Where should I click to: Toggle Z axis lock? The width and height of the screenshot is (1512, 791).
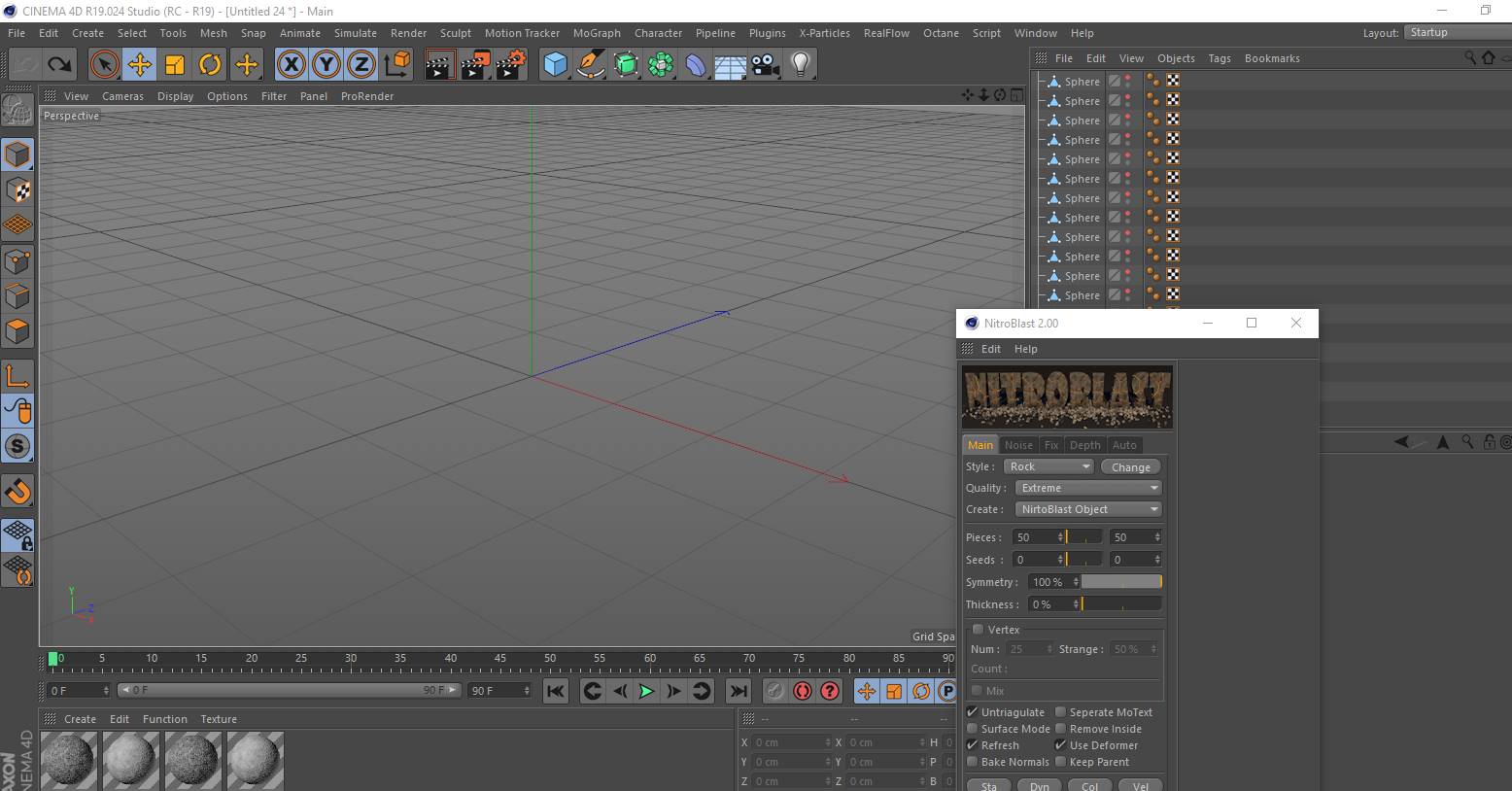coord(361,65)
